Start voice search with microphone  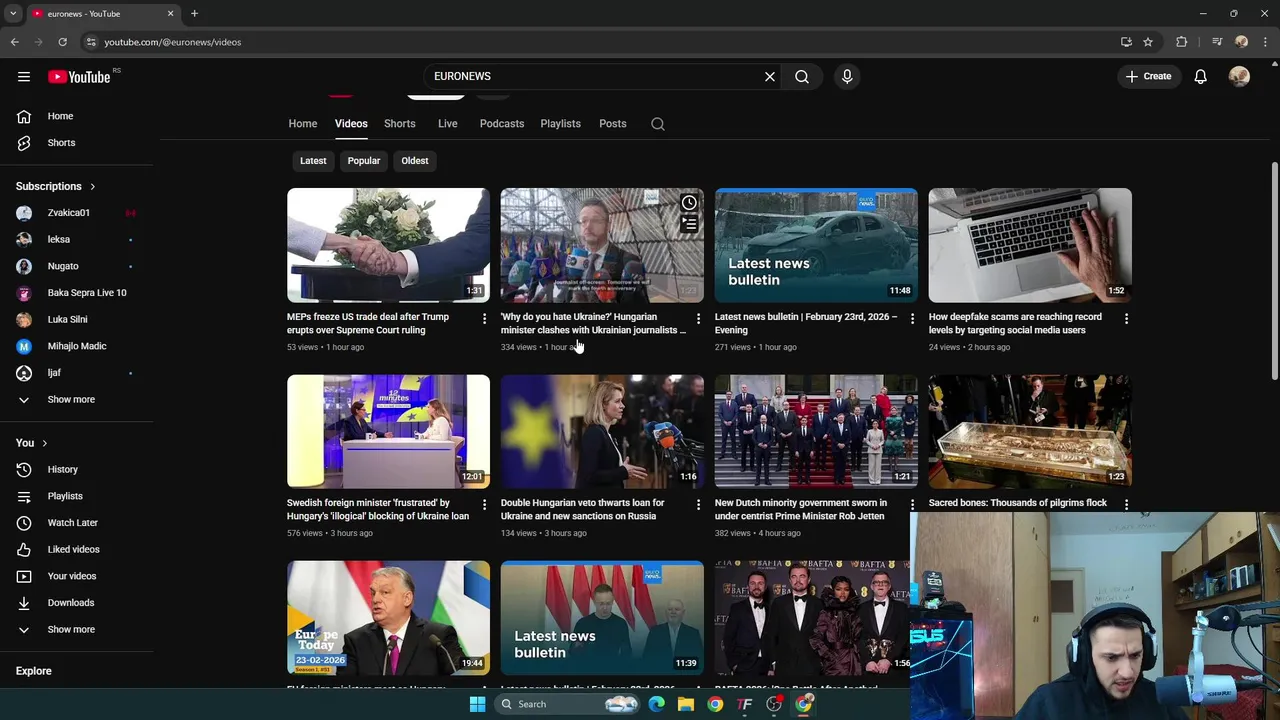coord(847,76)
